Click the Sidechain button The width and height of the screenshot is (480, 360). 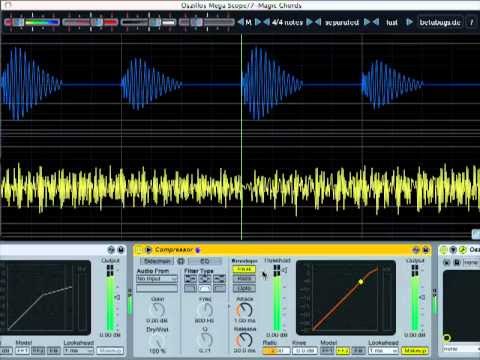click(x=157, y=261)
